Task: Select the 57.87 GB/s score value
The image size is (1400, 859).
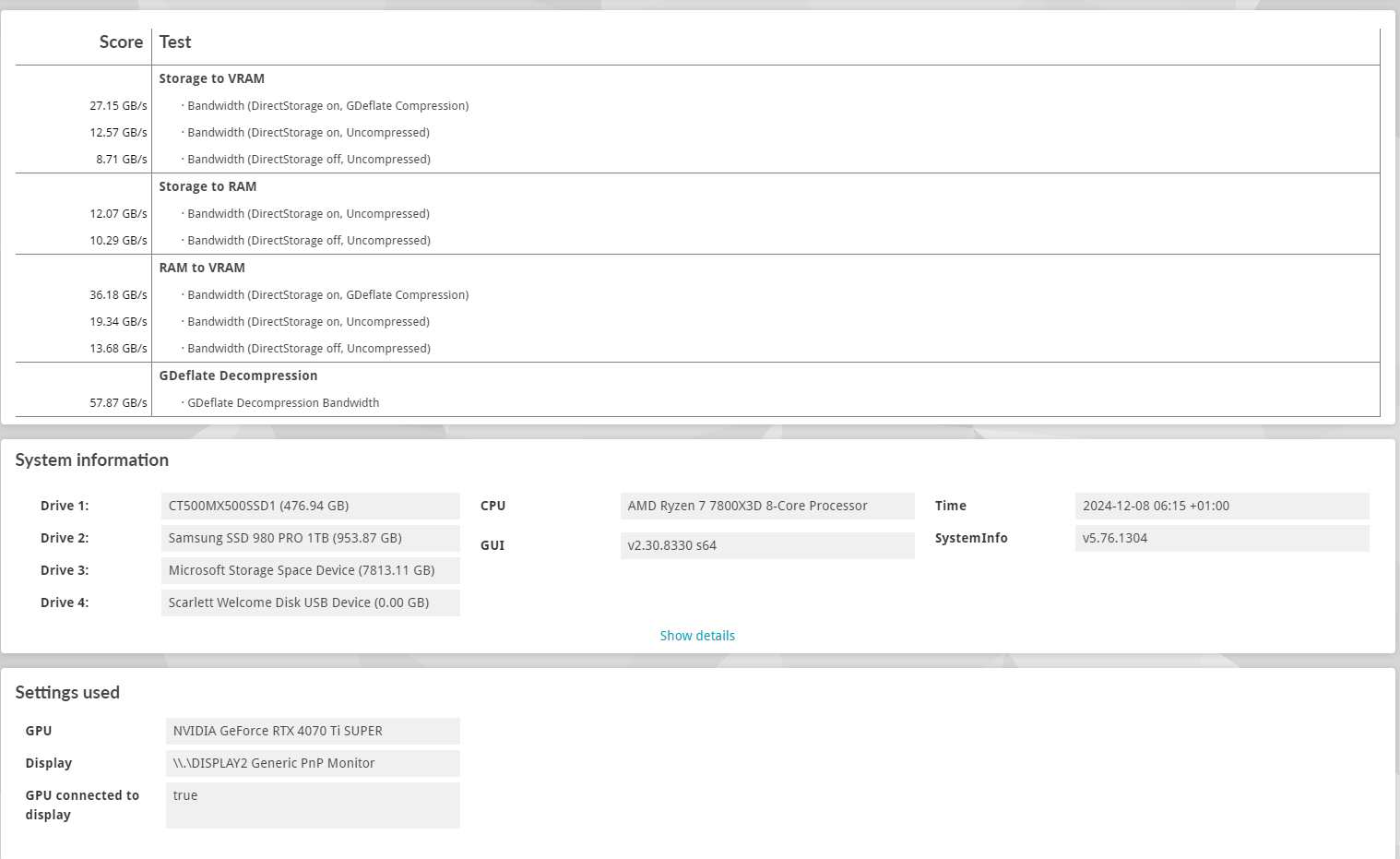Action: [x=118, y=403]
